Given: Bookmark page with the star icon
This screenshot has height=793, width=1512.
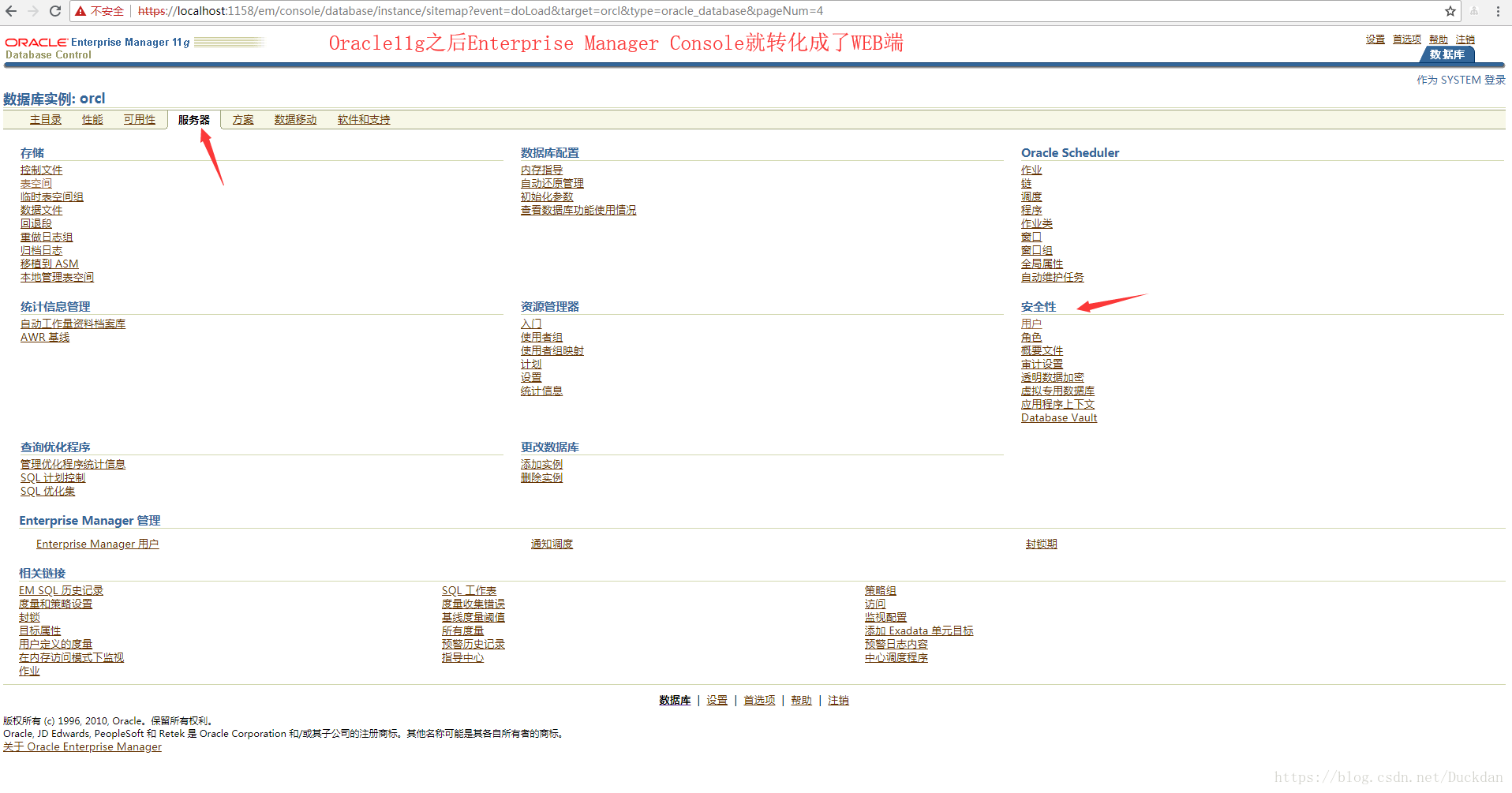Looking at the screenshot, I should (x=1450, y=11).
